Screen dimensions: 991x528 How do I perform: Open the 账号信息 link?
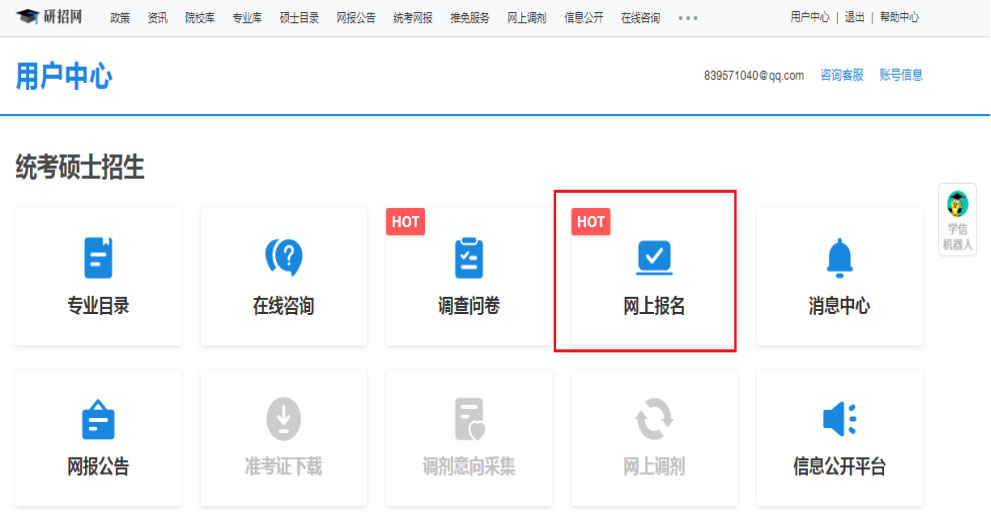[900, 75]
